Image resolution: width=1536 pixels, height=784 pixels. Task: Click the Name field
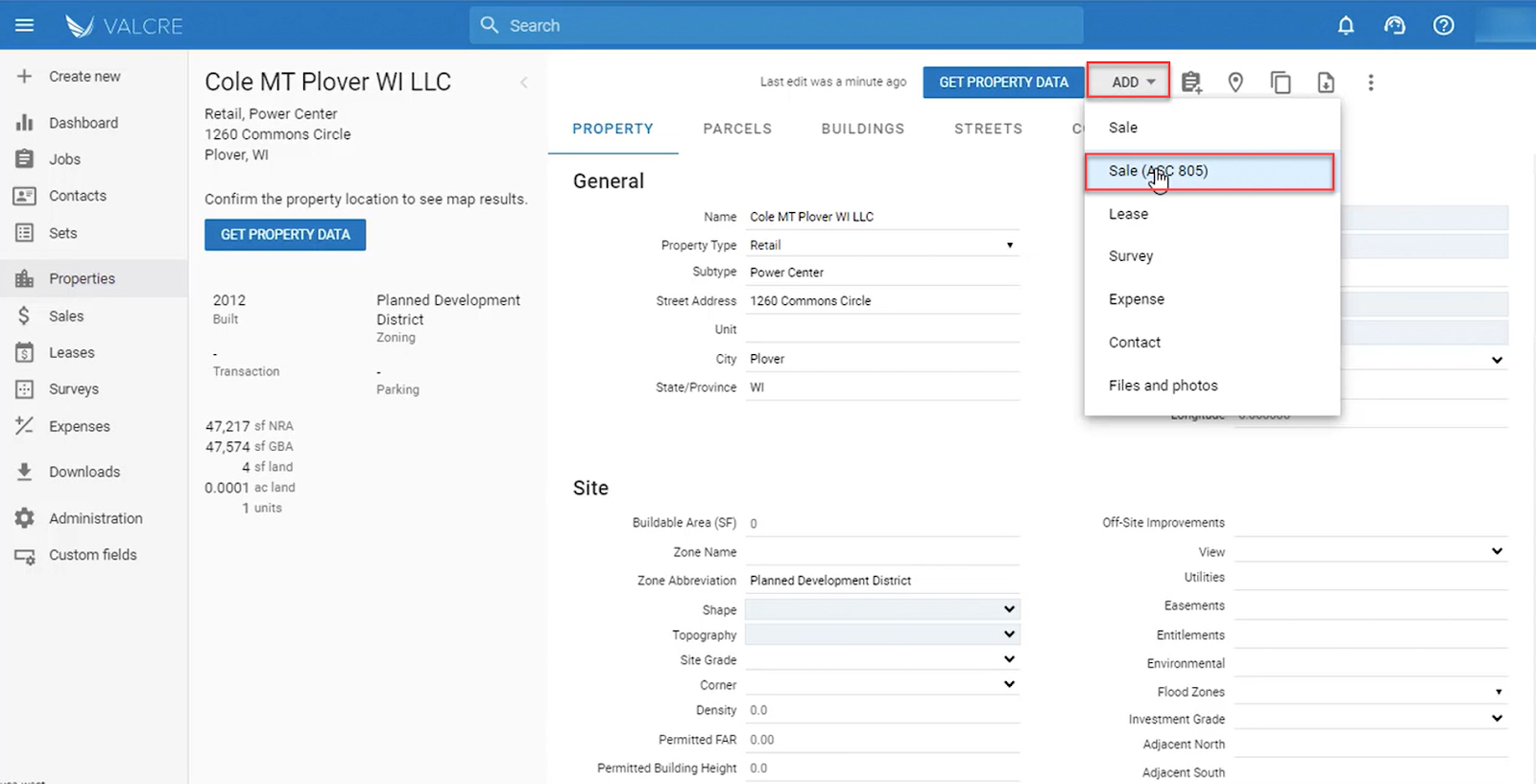coord(882,217)
